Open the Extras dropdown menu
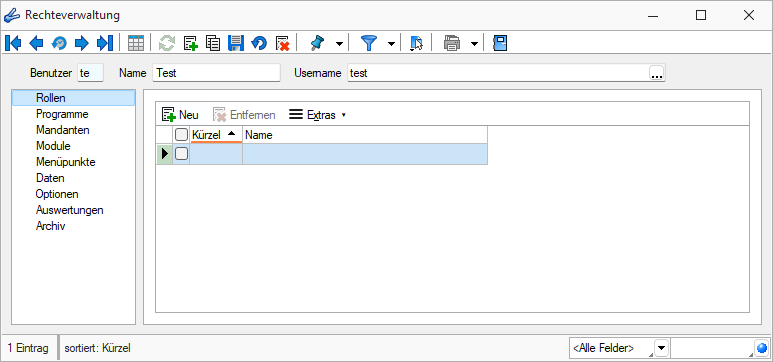Viewport: 773px width, 362px height. [317, 115]
